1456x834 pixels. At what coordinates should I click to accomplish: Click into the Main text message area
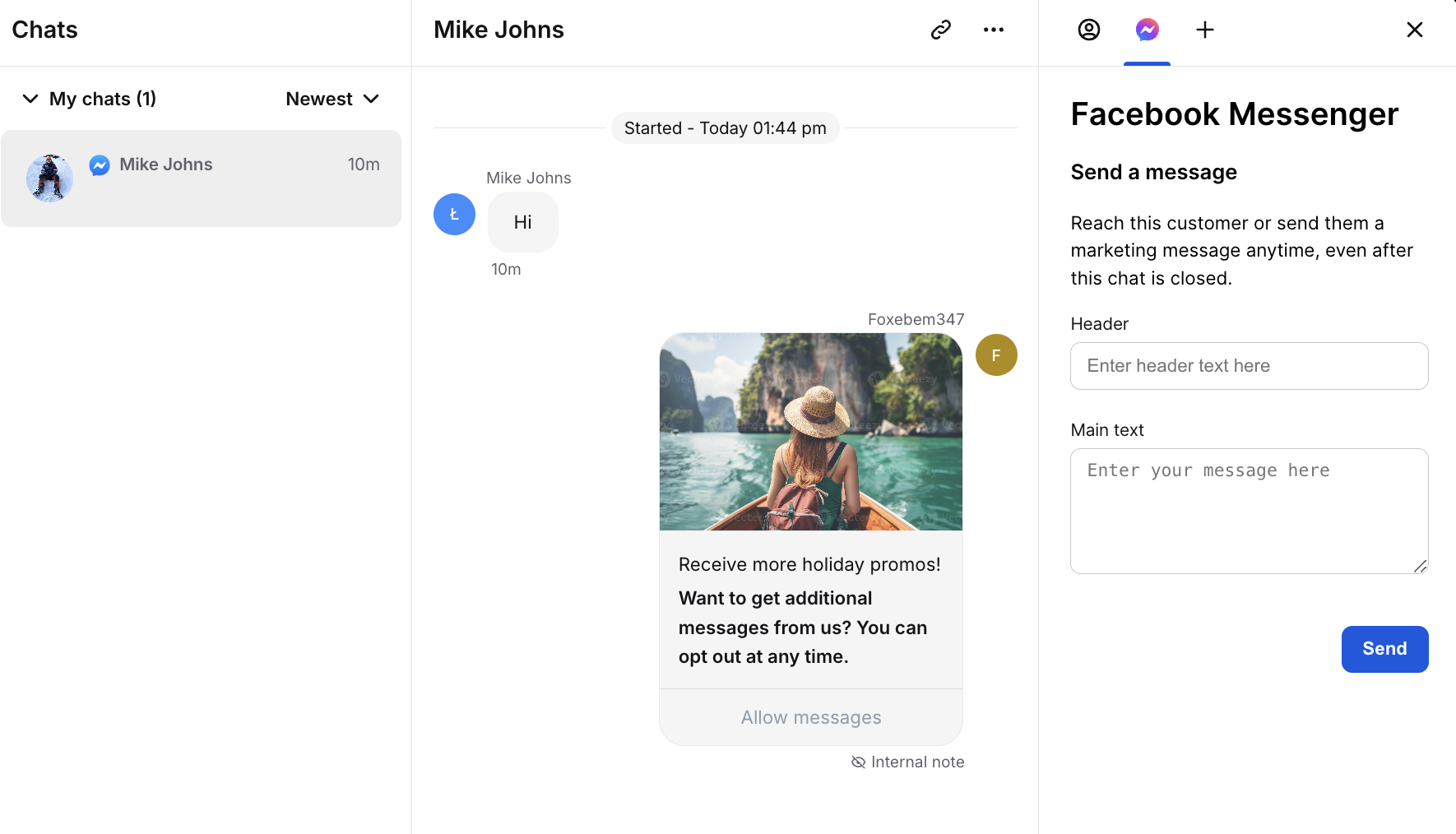(x=1248, y=510)
